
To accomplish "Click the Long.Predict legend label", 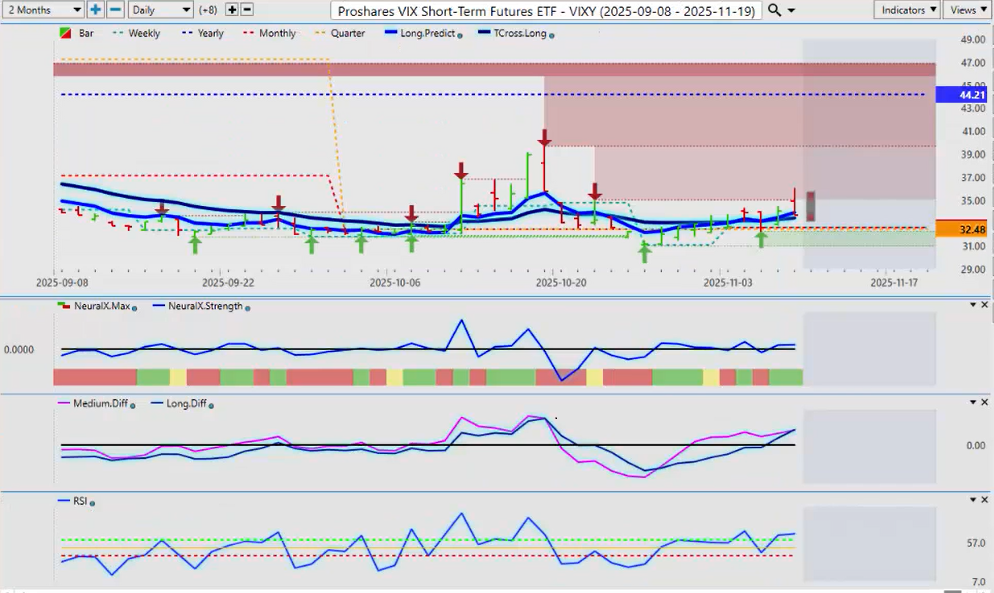I will [427, 33].
